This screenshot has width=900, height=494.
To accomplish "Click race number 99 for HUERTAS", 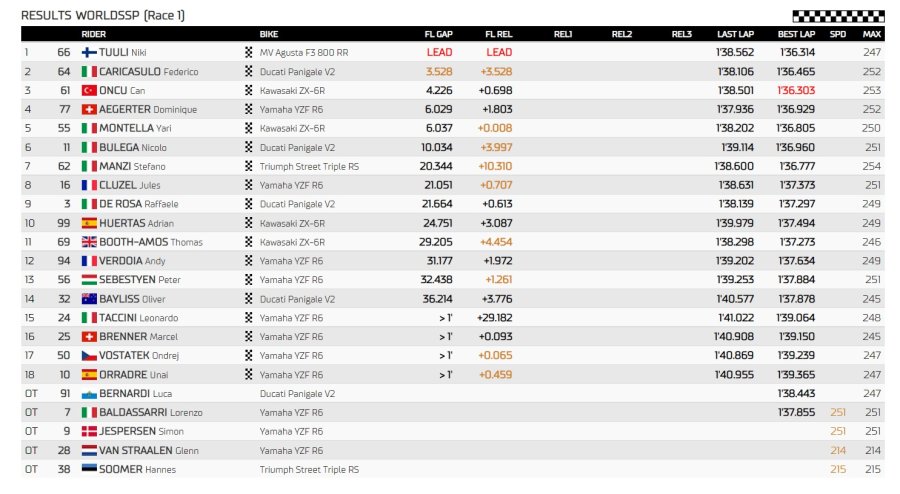I will click(64, 223).
